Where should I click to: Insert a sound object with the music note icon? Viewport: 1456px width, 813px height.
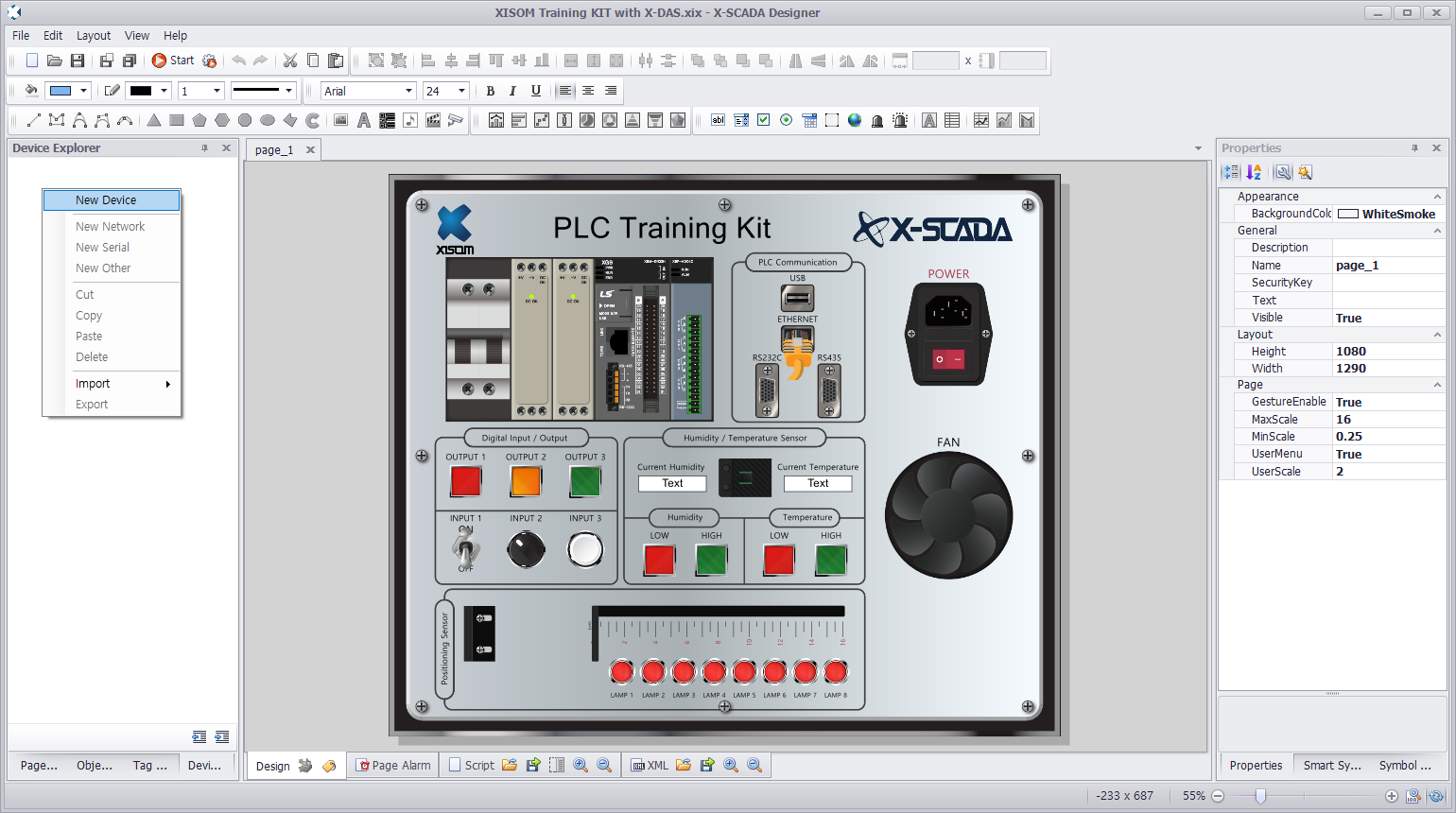[x=410, y=120]
